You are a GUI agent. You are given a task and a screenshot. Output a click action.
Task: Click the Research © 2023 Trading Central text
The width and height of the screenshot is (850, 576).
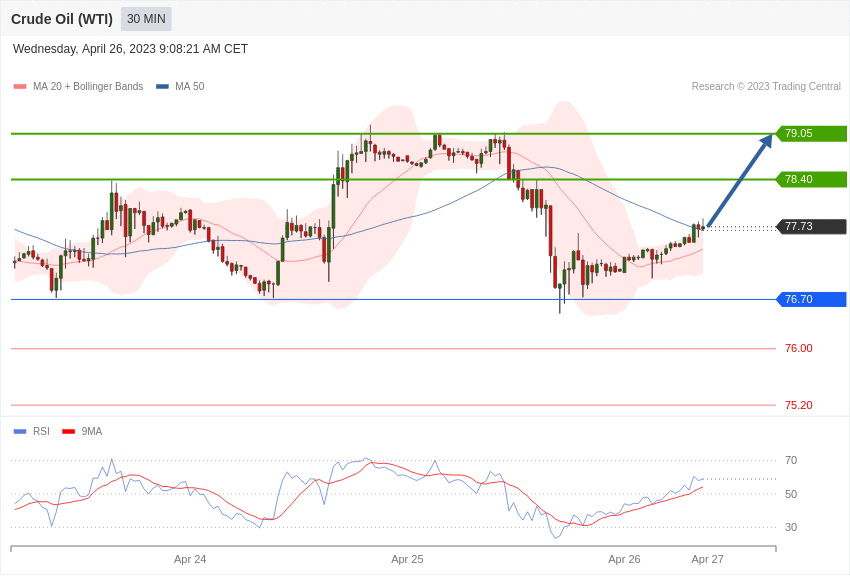(x=766, y=87)
